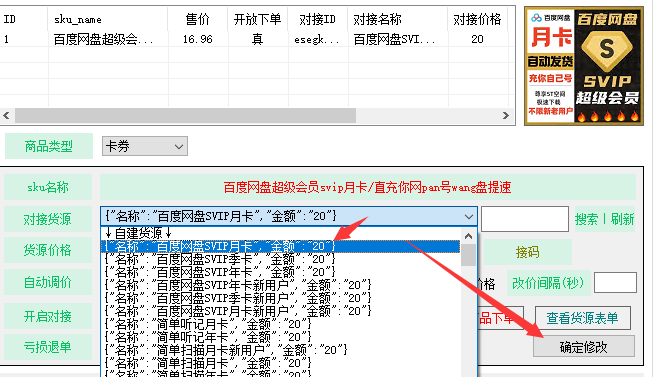Click the search text field beside 搜索

(525, 219)
